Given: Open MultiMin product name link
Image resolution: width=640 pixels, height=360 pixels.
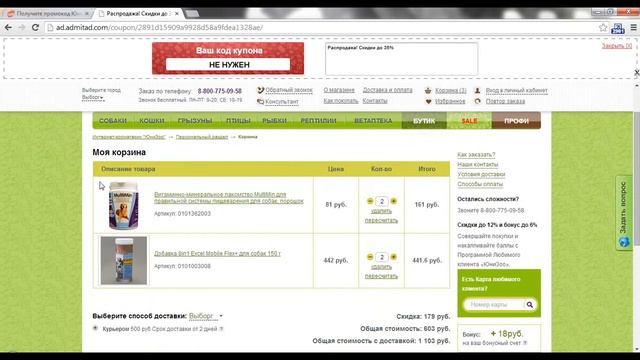Looking at the screenshot, I should [229, 198].
